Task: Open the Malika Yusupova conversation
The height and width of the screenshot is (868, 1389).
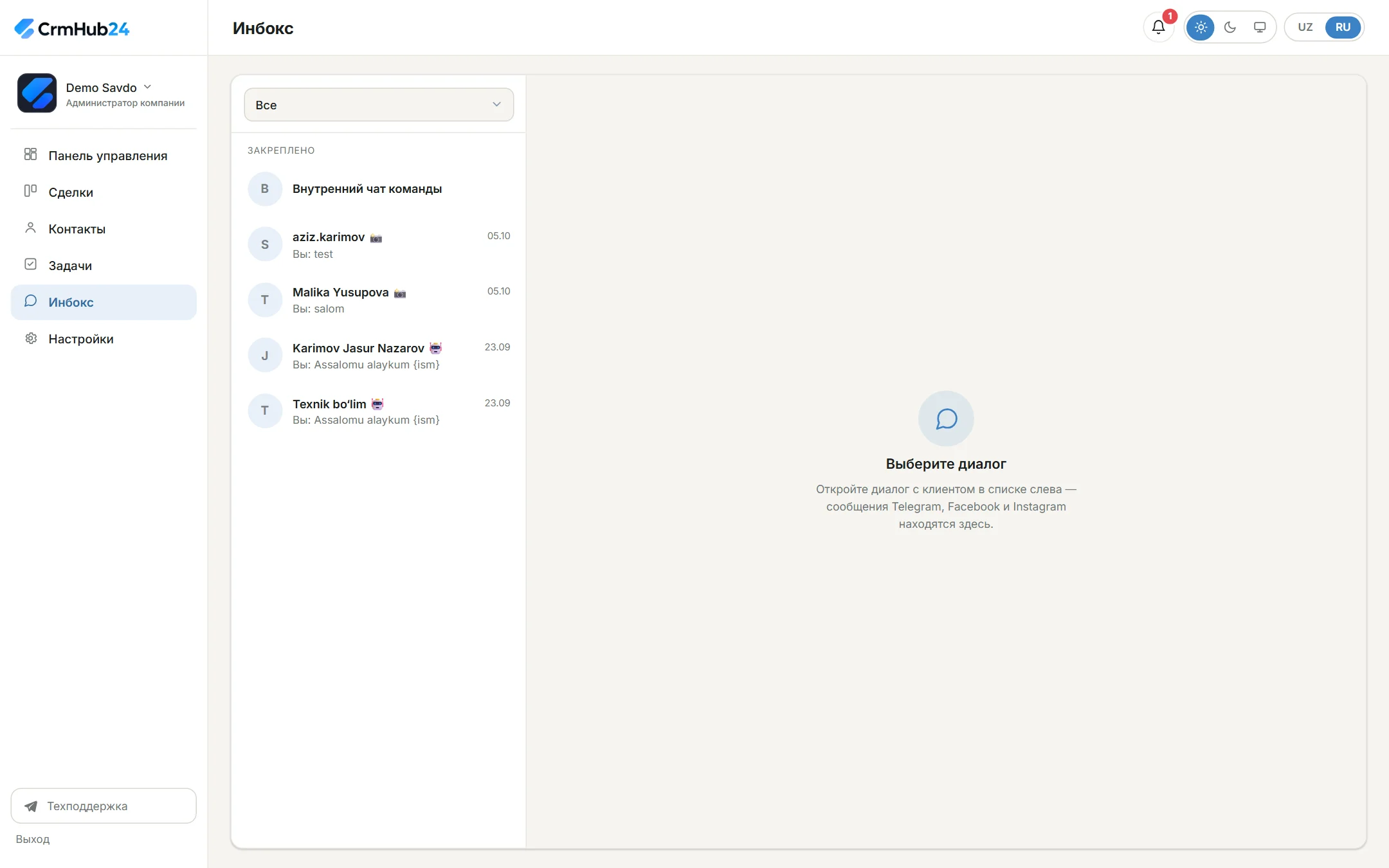Action: [x=379, y=300]
